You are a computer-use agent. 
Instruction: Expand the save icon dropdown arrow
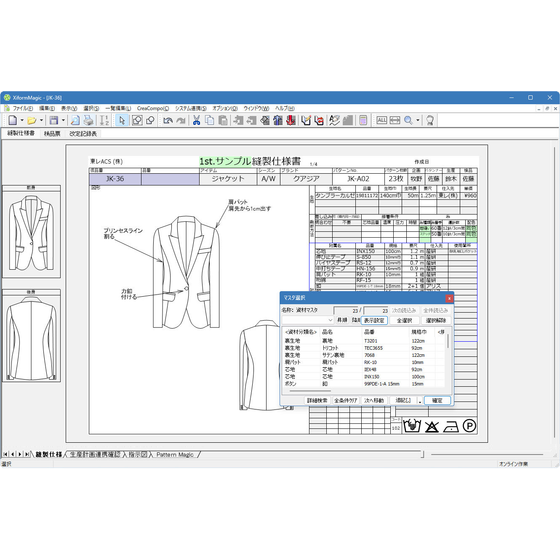63,120
